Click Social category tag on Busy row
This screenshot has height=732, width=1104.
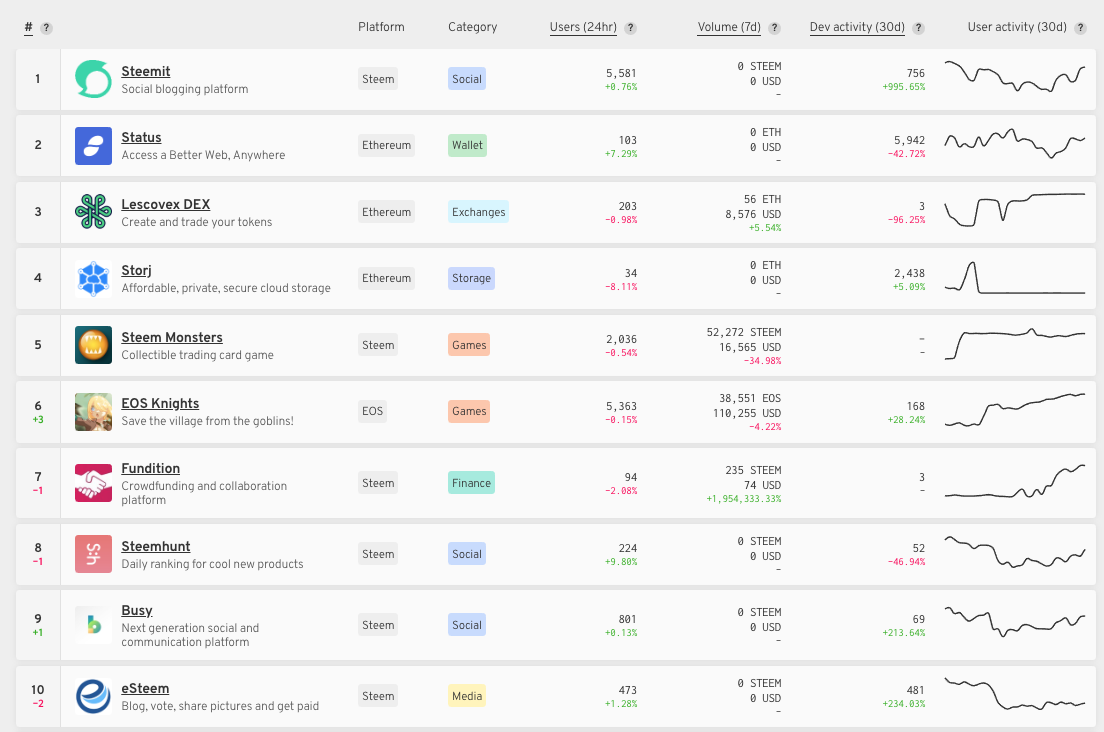coord(467,625)
